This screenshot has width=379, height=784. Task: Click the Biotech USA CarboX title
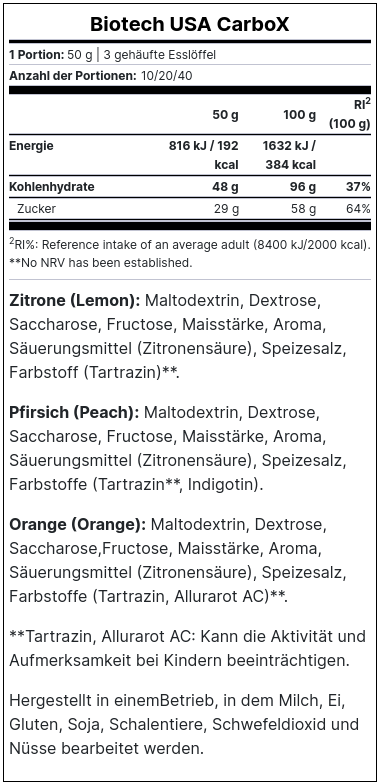[x=190, y=24]
